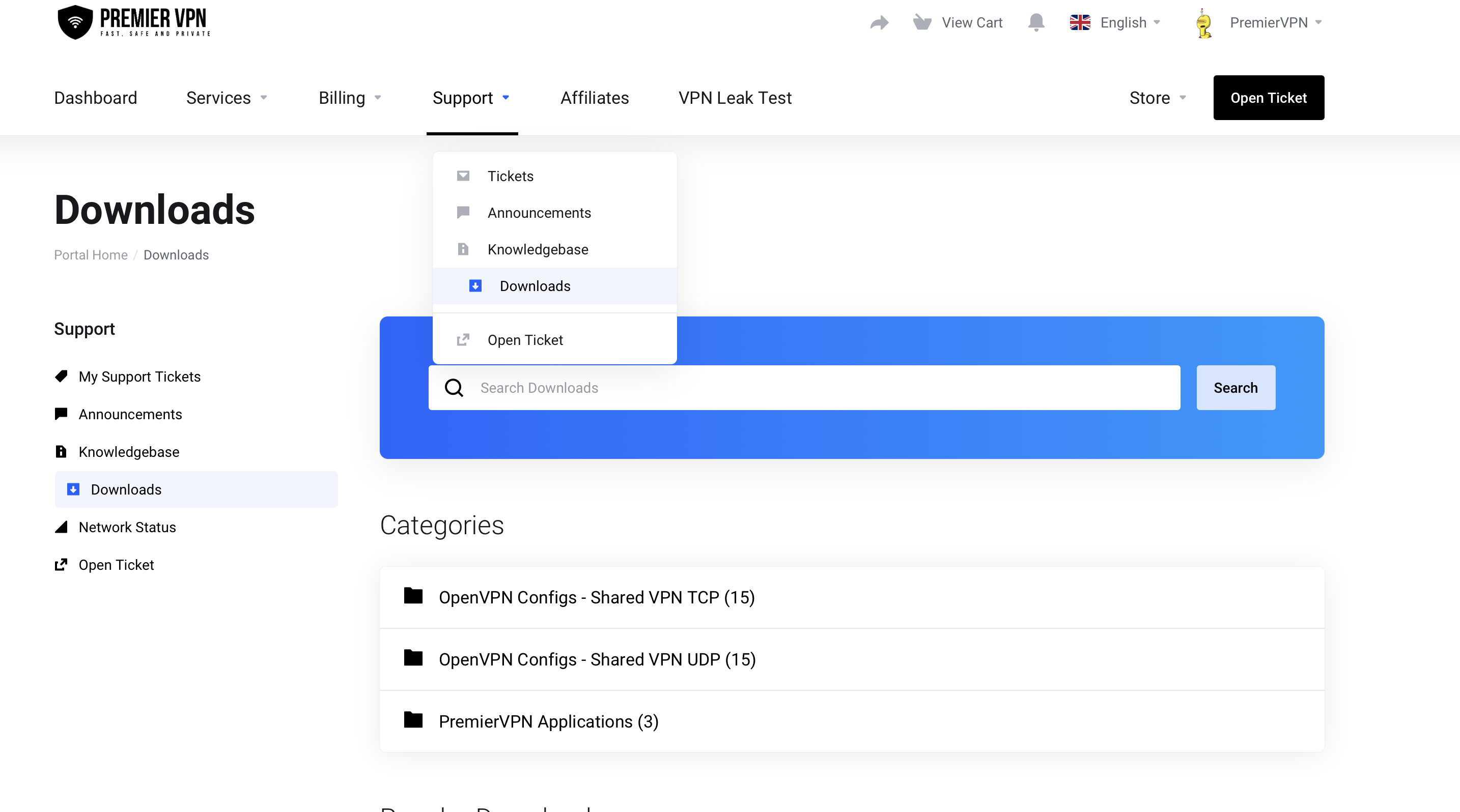Click Network Status signal icon in sidebar
Viewport: 1460px width, 812px height.
[x=61, y=527]
